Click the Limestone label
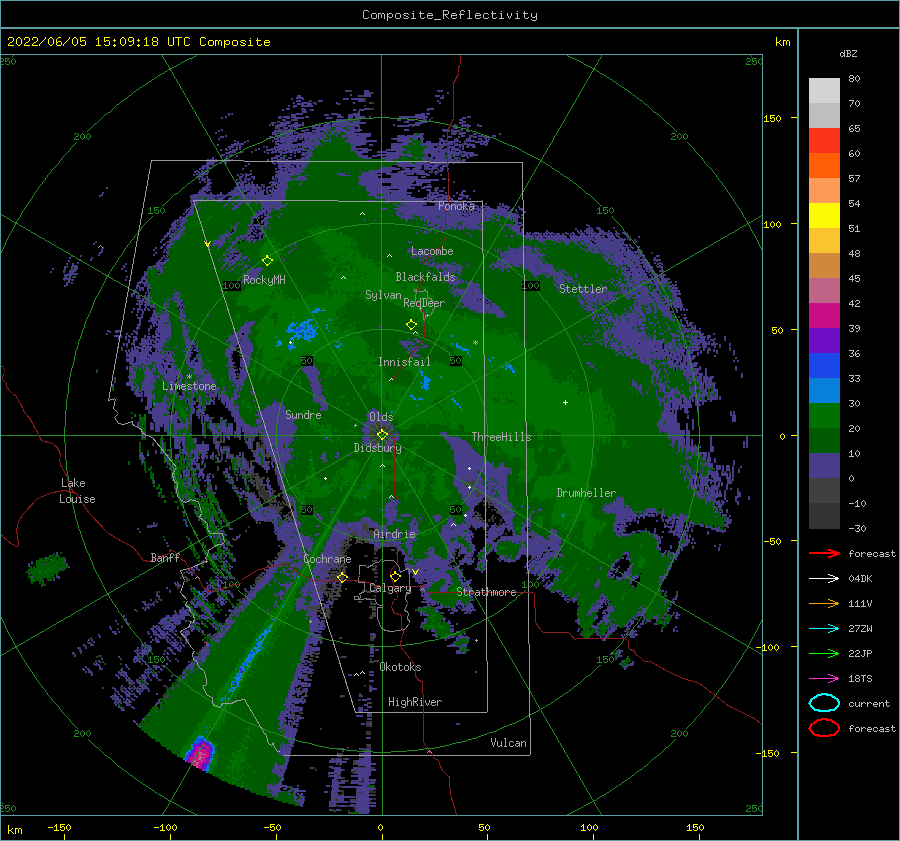Image resolution: width=900 pixels, height=841 pixels. pyautogui.click(x=189, y=386)
